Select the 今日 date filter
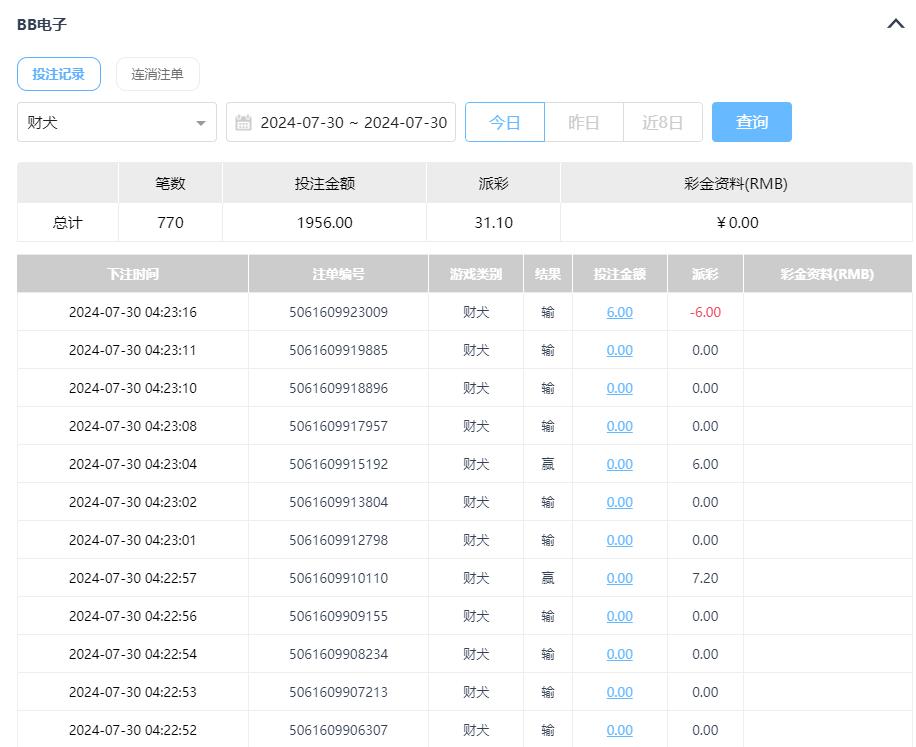Screen dimensions: 916x747 coord(505,122)
